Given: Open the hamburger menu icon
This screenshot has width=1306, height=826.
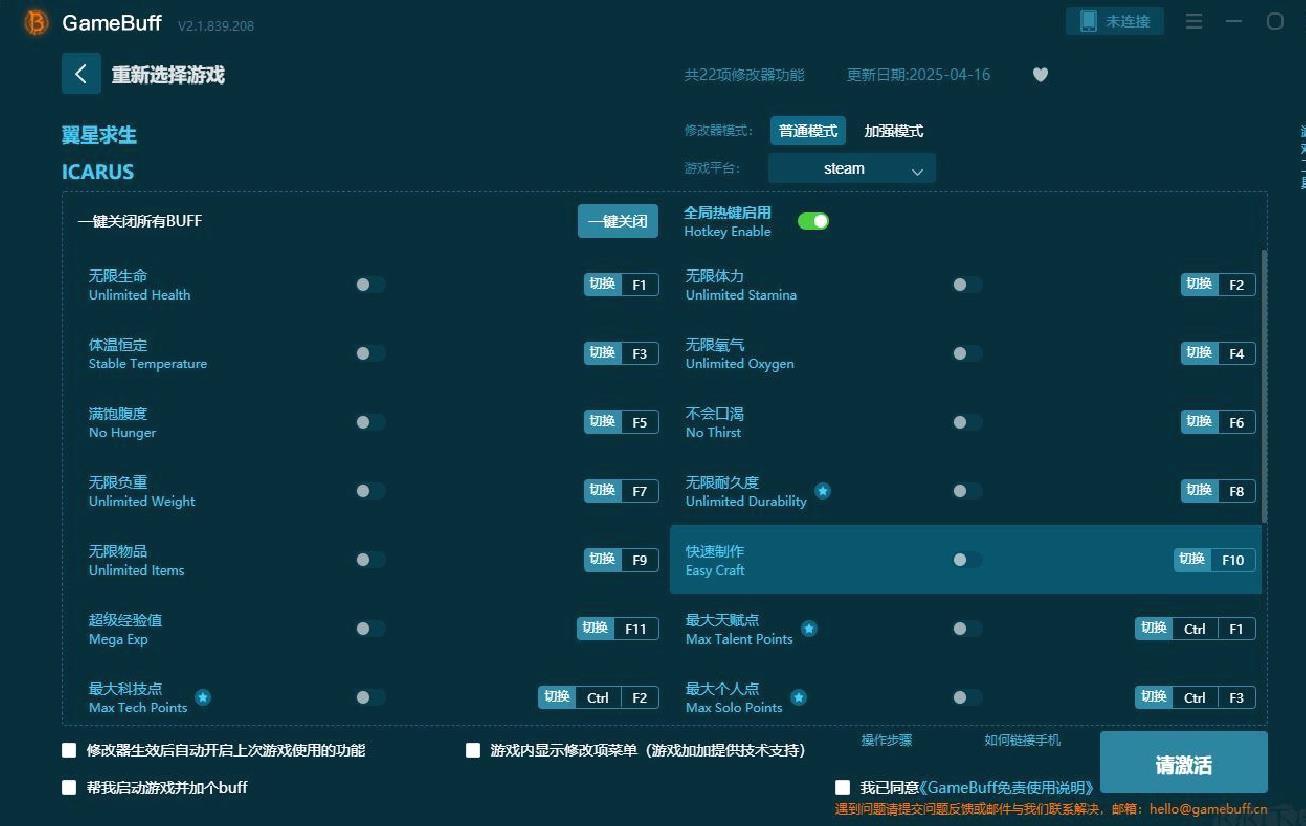Looking at the screenshot, I should [x=1194, y=21].
